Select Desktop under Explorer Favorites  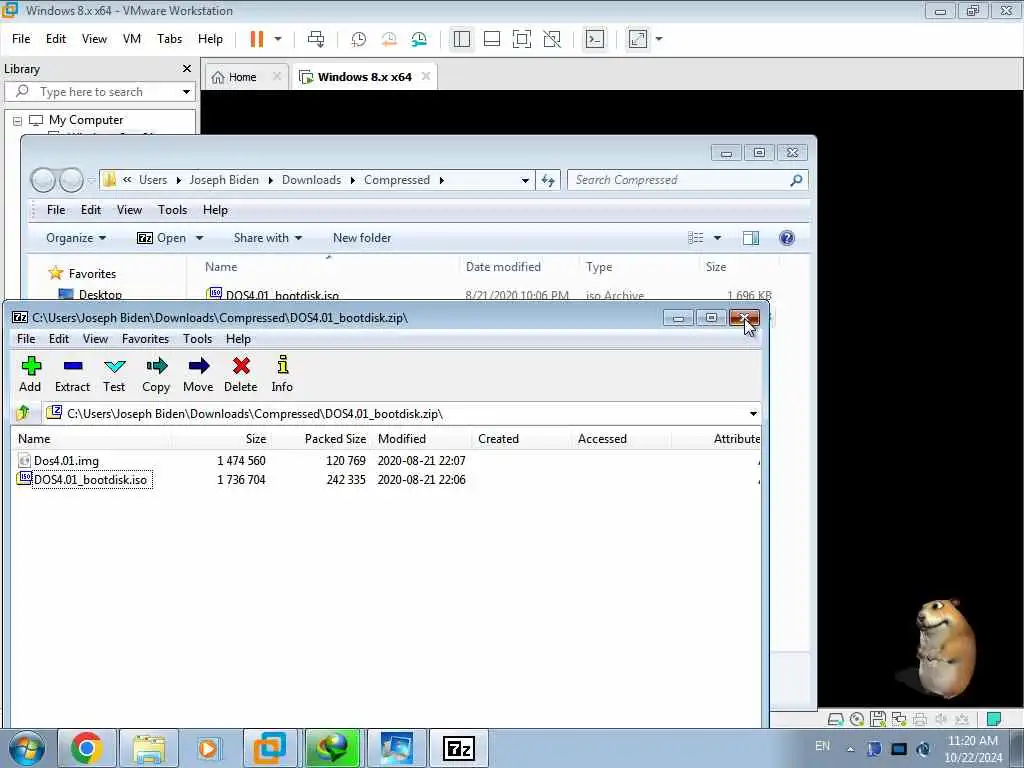(100, 295)
